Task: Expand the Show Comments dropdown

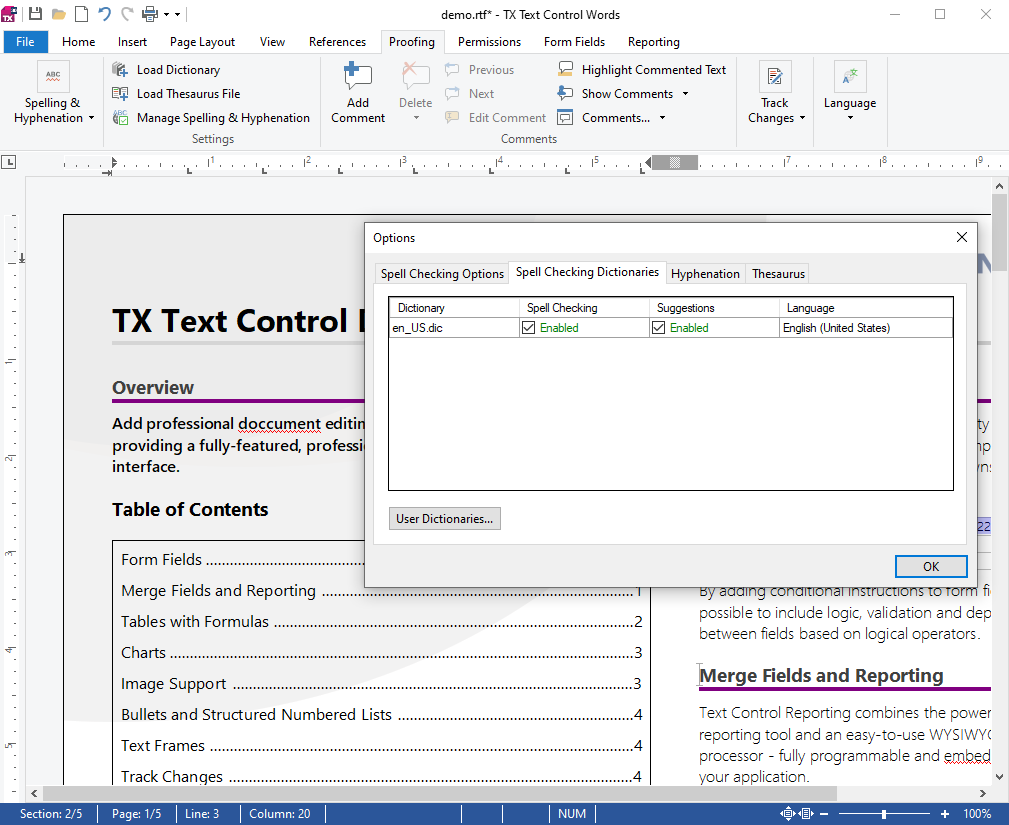Action: [683, 93]
